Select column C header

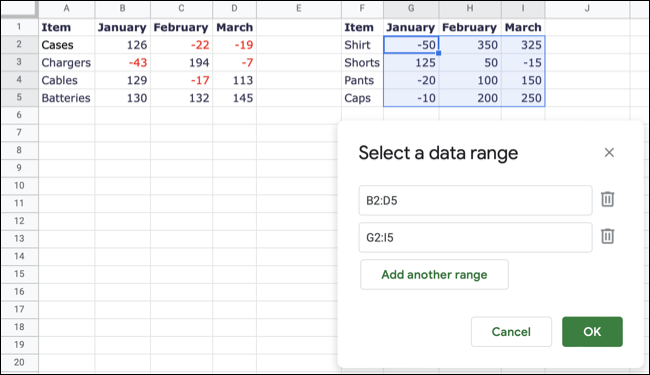click(x=181, y=9)
